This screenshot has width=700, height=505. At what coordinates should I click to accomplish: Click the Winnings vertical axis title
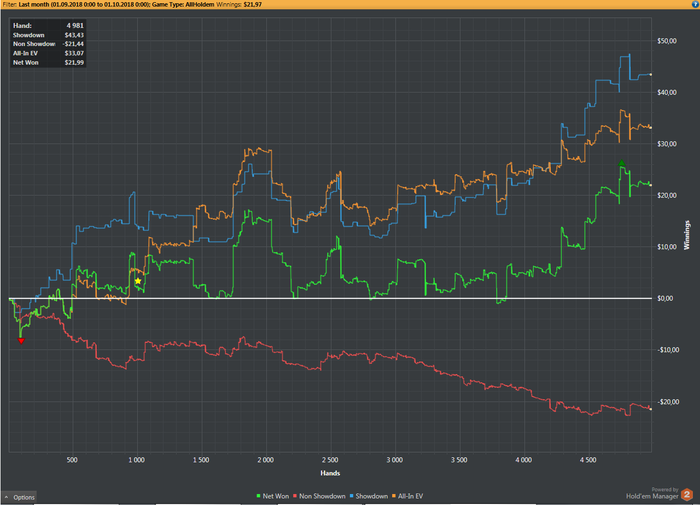(x=687, y=235)
